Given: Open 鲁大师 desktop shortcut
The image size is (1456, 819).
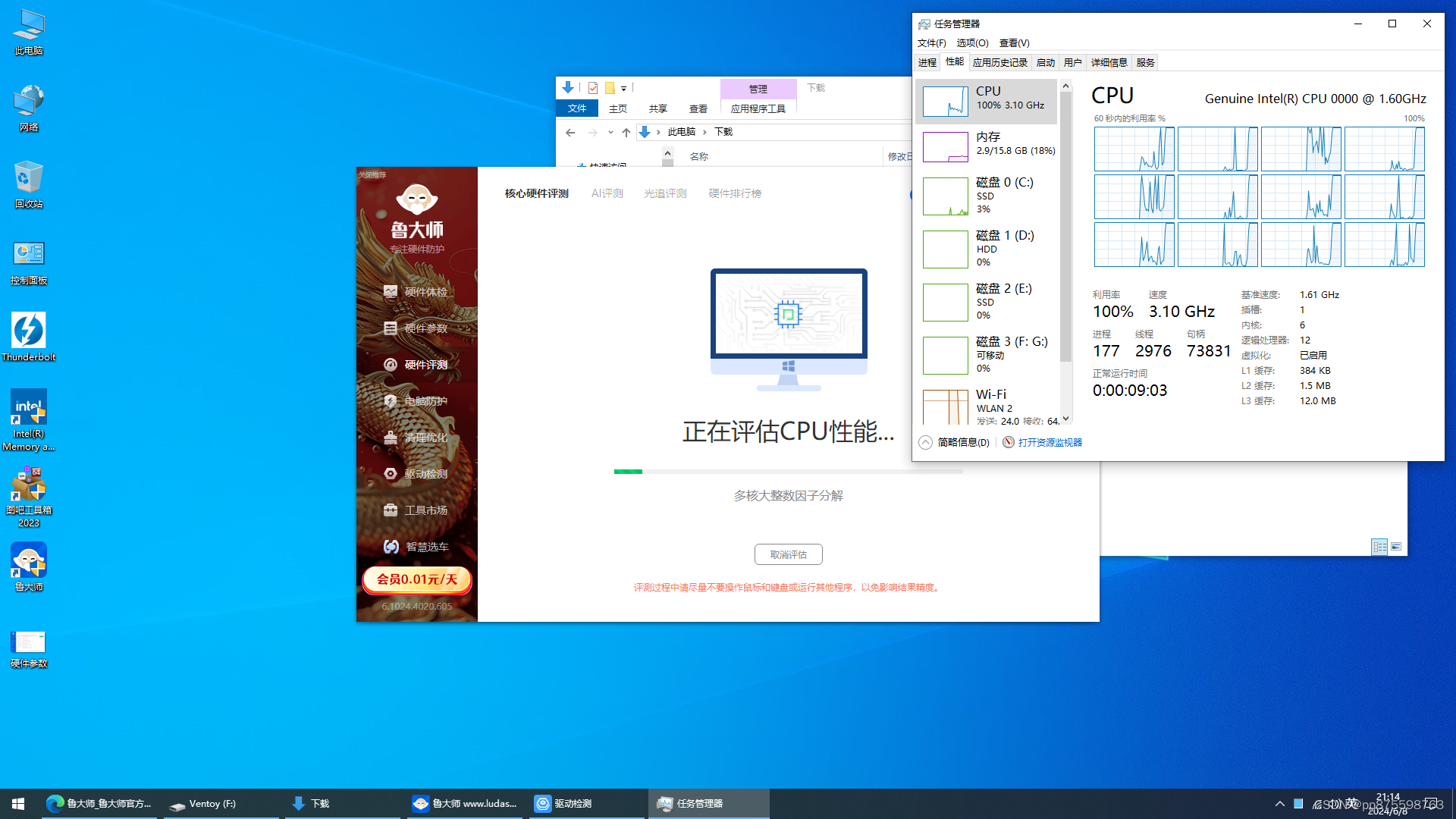Looking at the screenshot, I should tap(29, 567).
